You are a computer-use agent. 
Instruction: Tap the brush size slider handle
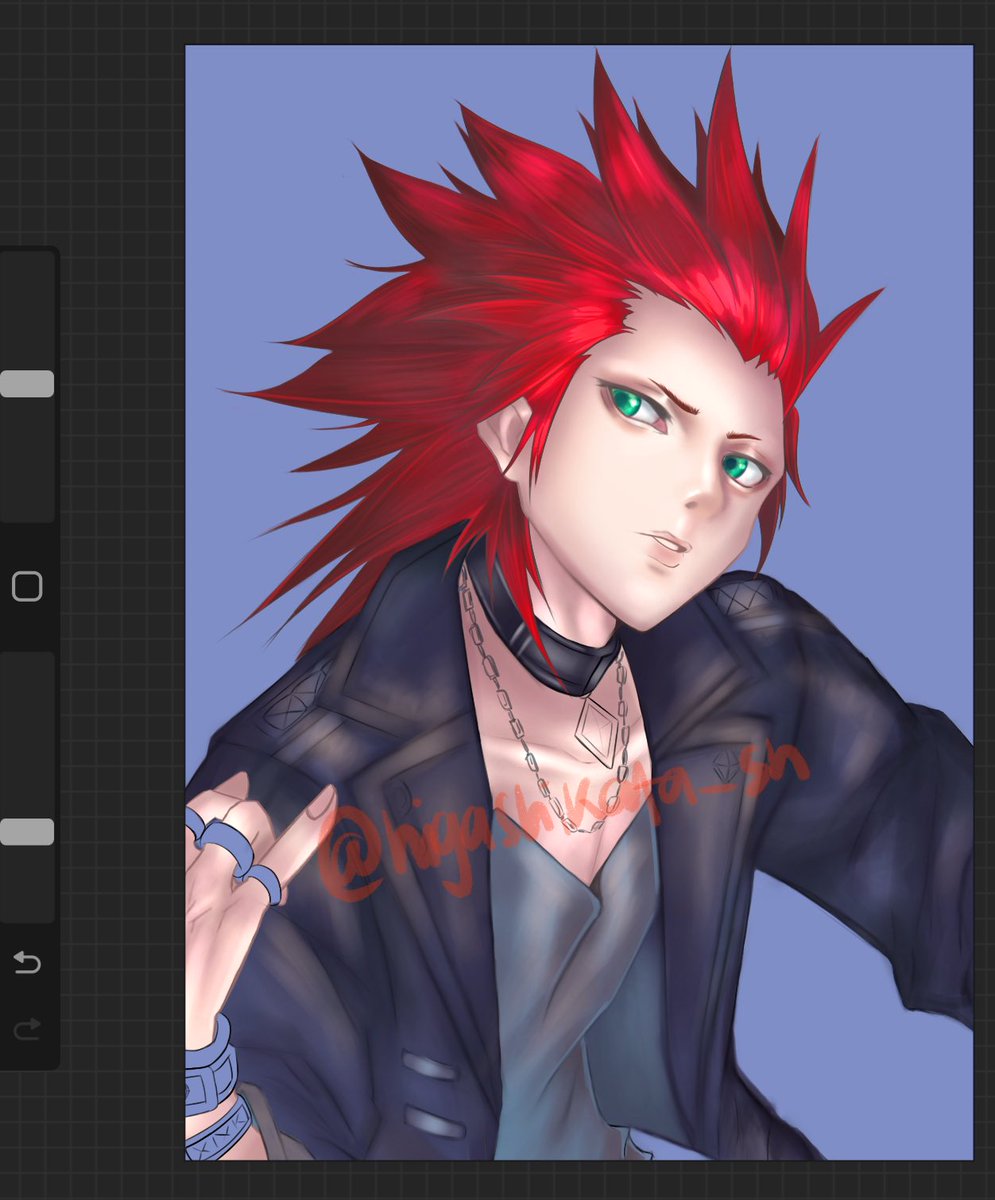coord(27,384)
